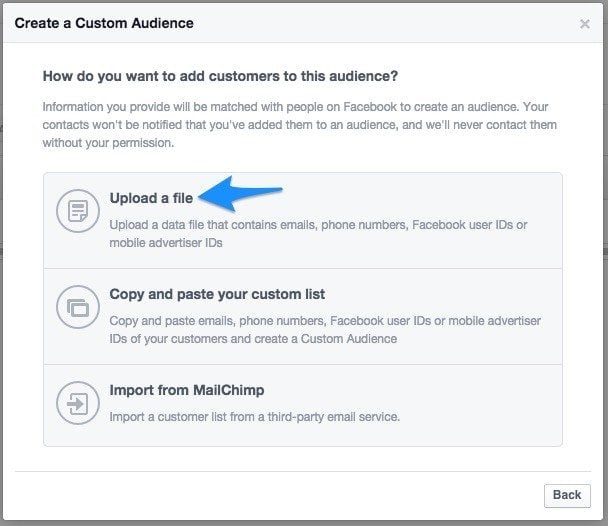The width and height of the screenshot is (608, 526).
Task: Click the blue arrow annotation
Action: (x=240, y=194)
